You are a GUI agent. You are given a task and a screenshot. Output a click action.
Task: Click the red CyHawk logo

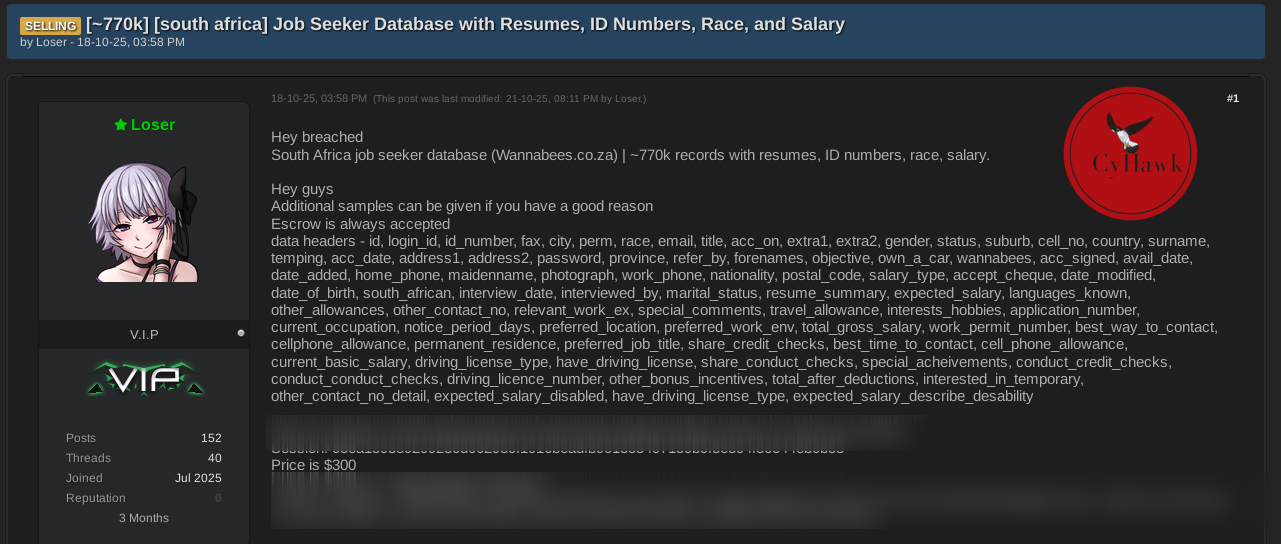pos(1130,153)
